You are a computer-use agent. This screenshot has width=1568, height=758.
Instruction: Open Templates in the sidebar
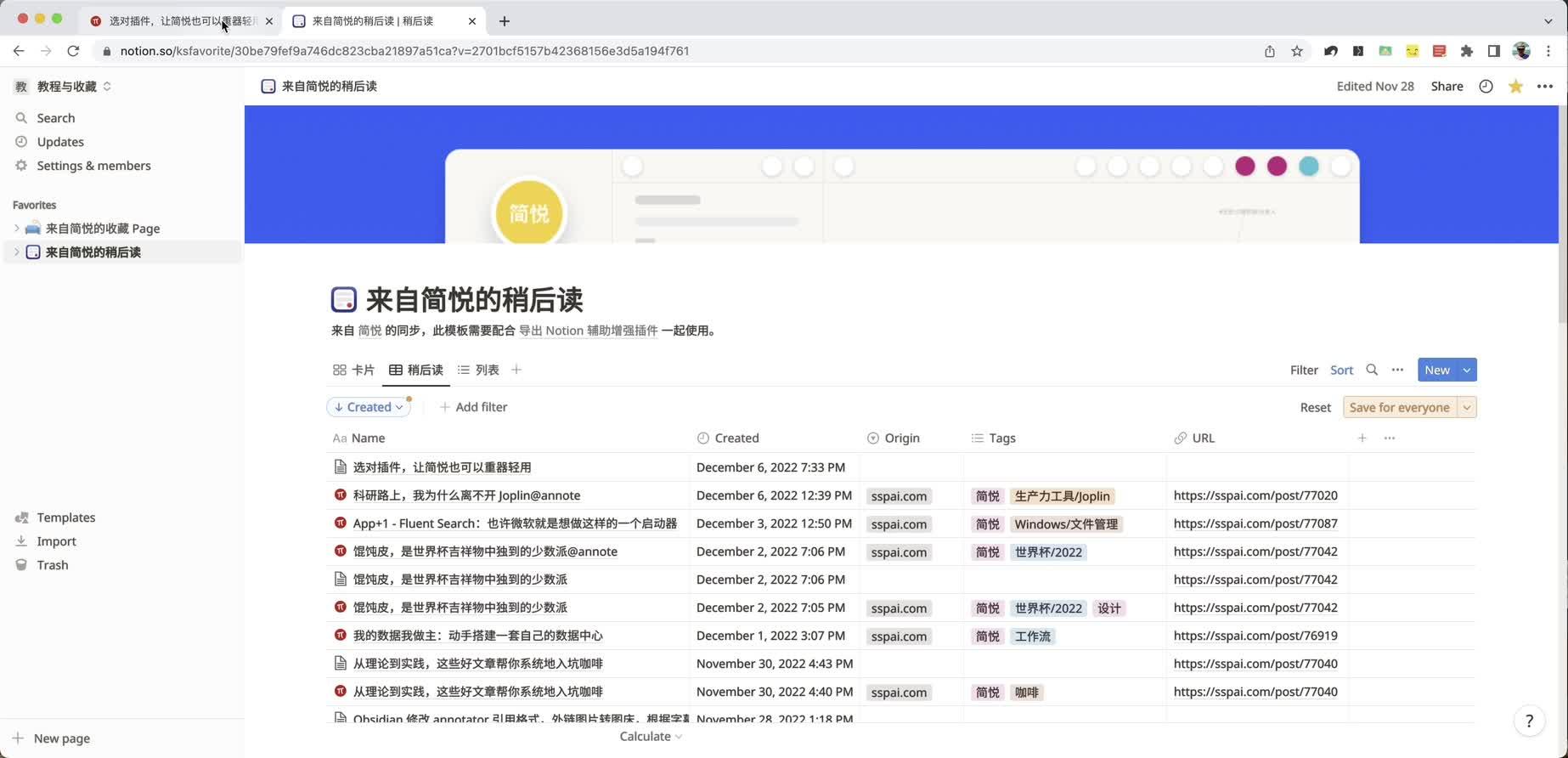click(65, 518)
